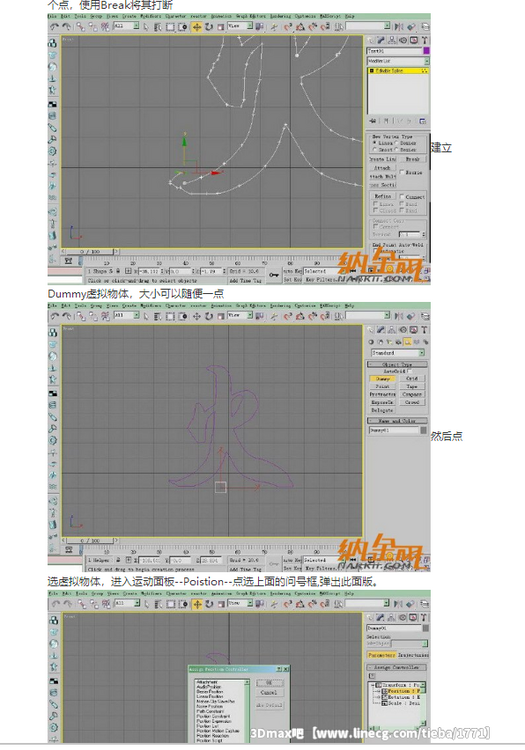Viewport: 525px width, 750px height.
Task: Select the Bezier Corner radio beside Smooth
Action: point(397,150)
